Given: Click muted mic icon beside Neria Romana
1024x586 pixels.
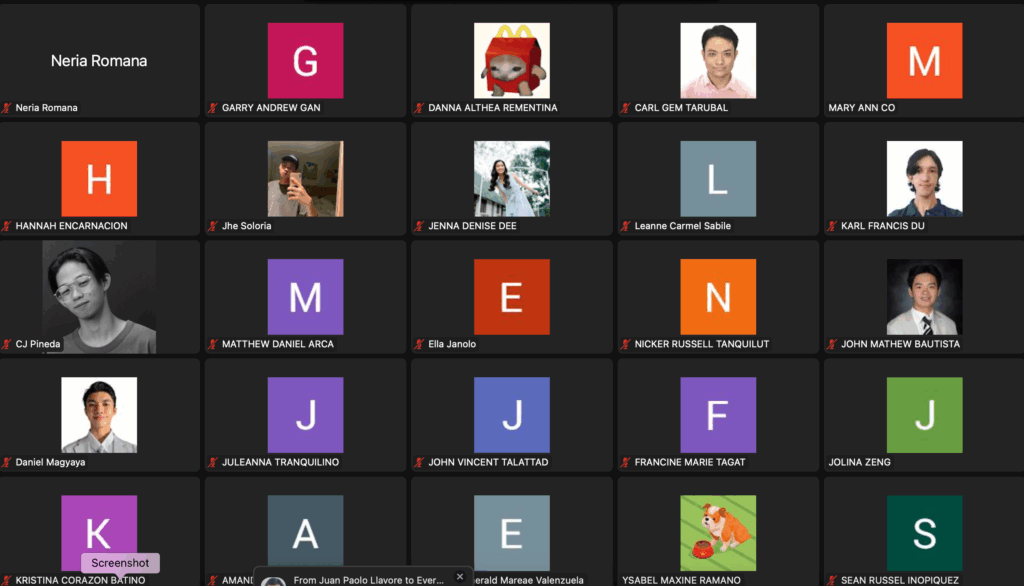Looking at the screenshot, I should click(7, 108).
